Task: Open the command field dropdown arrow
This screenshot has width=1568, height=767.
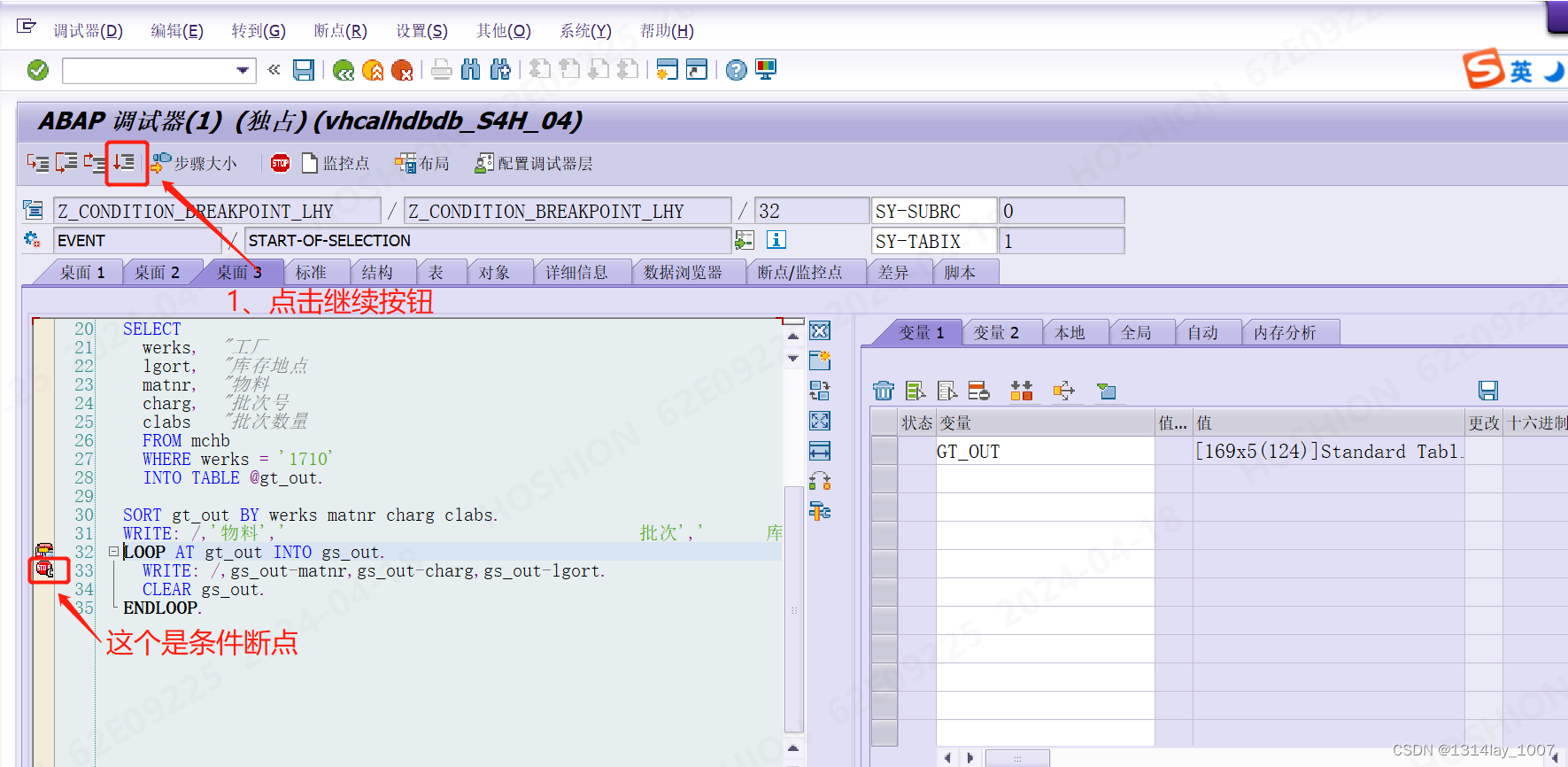Action: [243, 70]
